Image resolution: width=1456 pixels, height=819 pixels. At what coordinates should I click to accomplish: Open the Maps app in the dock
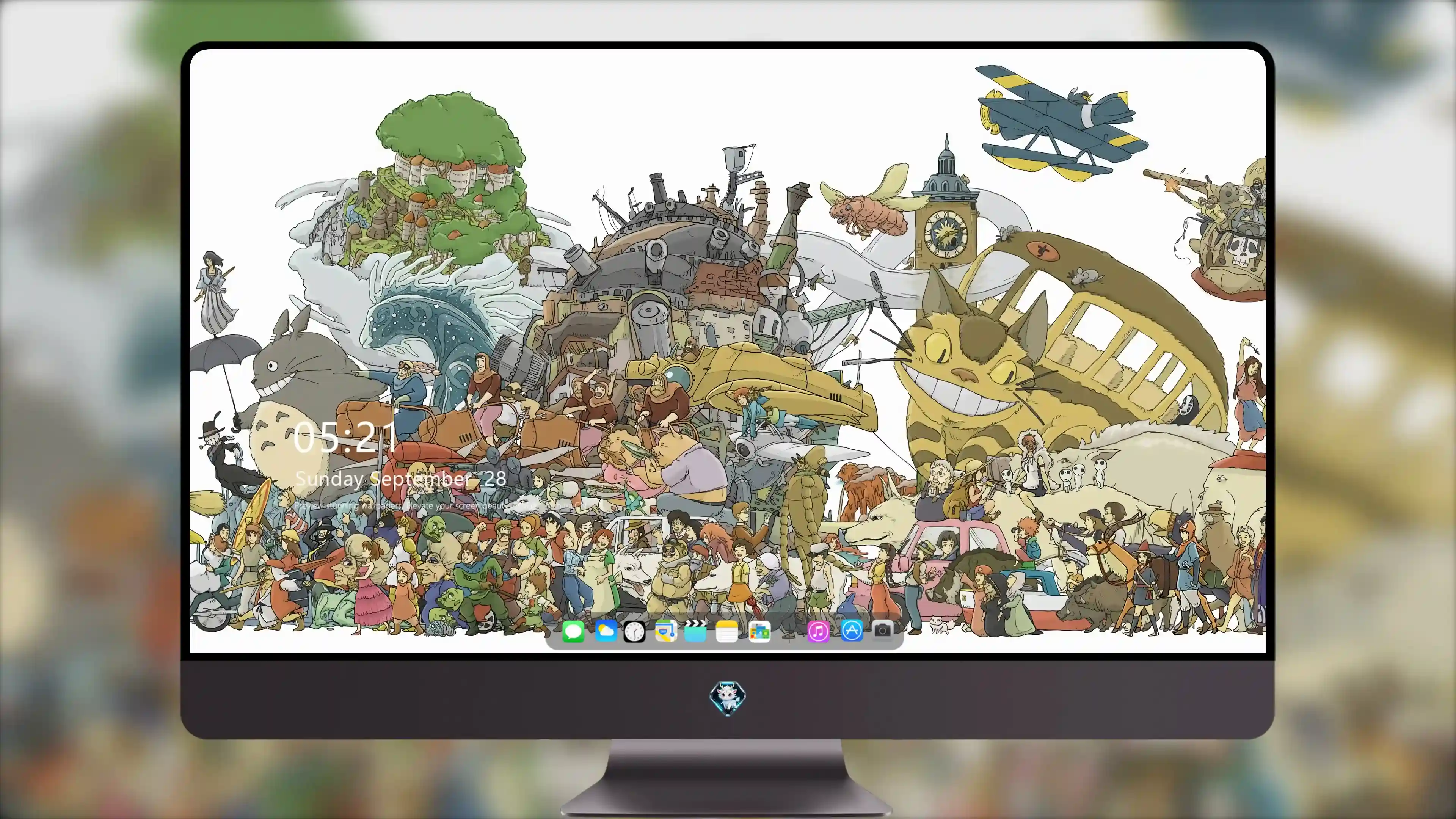coord(666,631)
